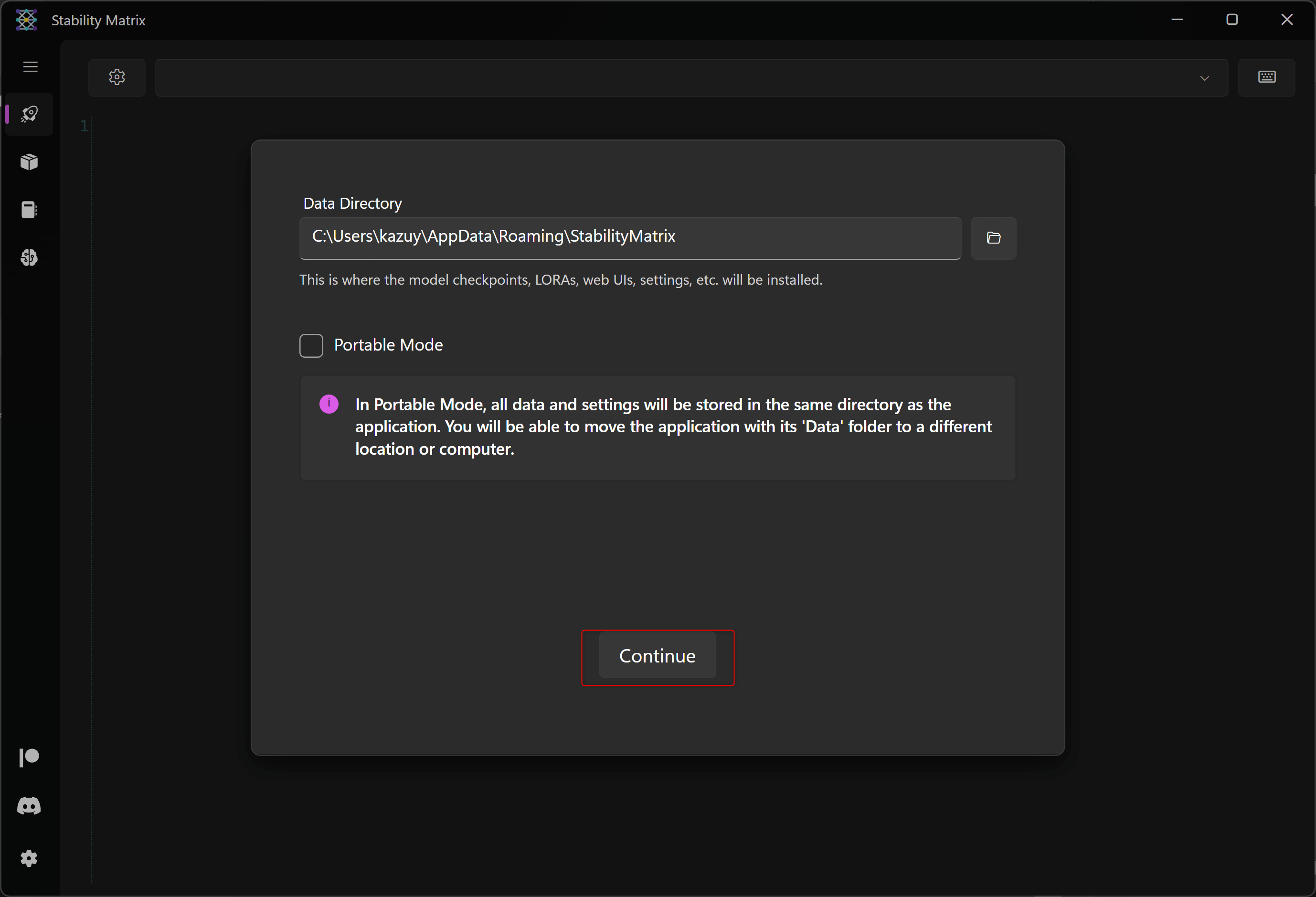Open the Checkpoints notebook sidebar icon
This screenshot has width=1316, height=897.
(30, 210)
